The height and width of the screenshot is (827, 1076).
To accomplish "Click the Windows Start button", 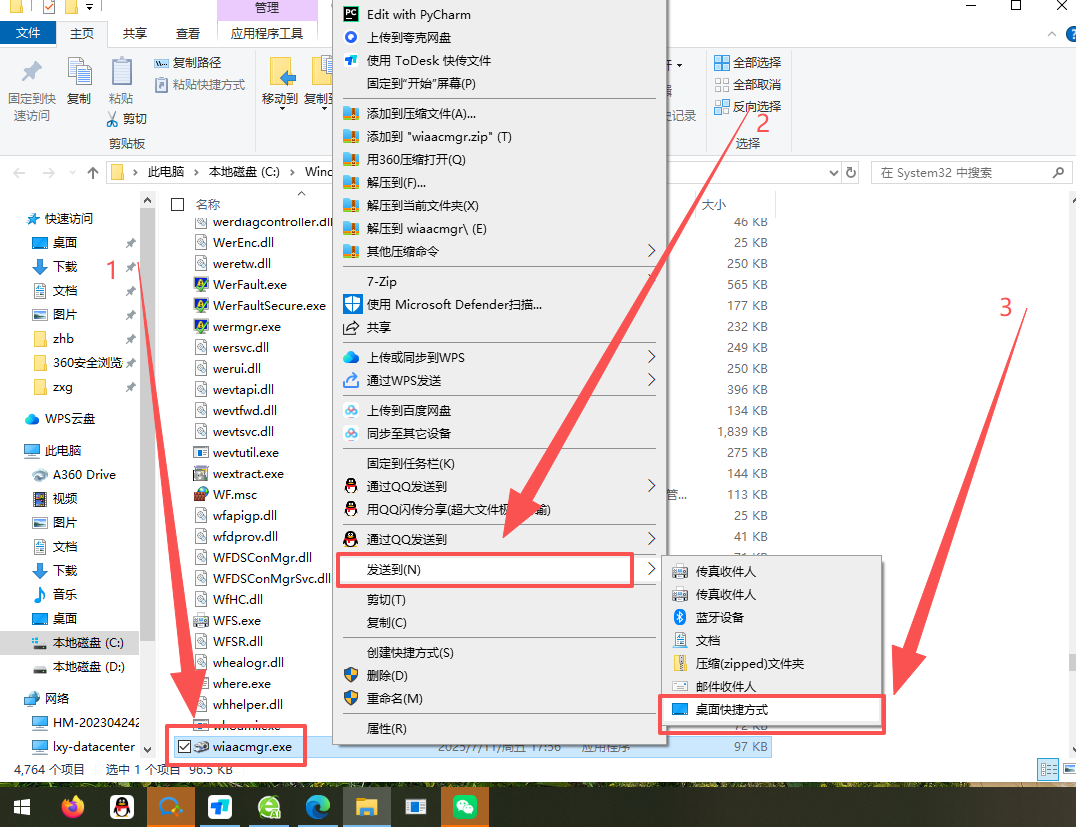I will point(21,807).
